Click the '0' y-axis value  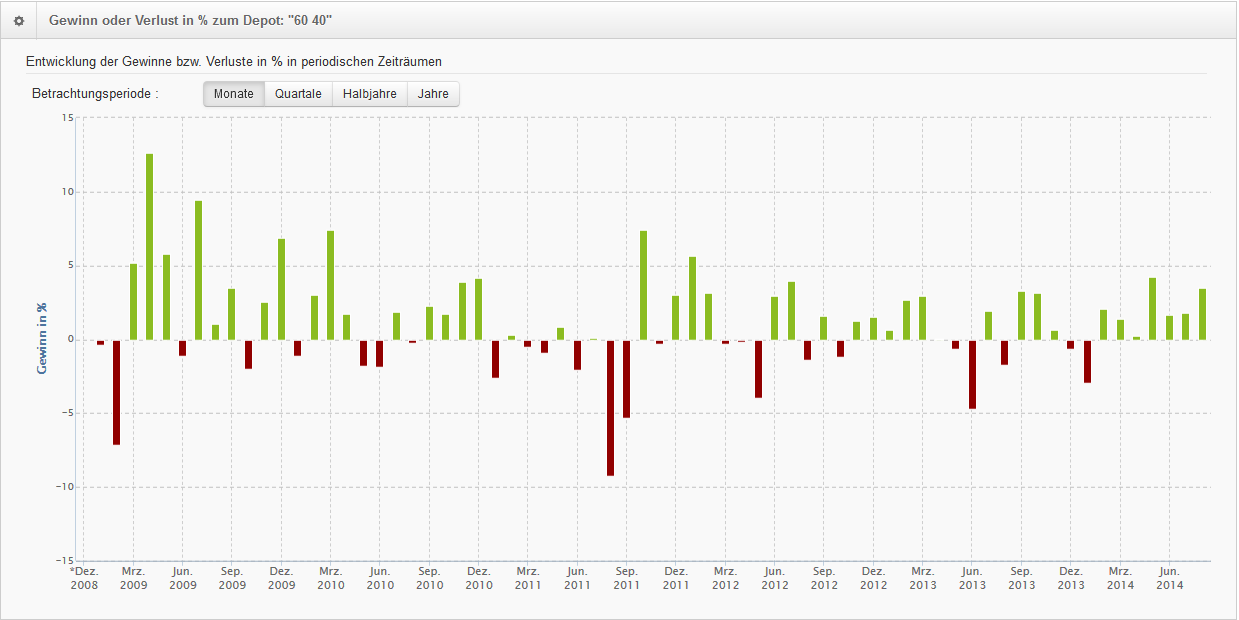pos(71,340)
